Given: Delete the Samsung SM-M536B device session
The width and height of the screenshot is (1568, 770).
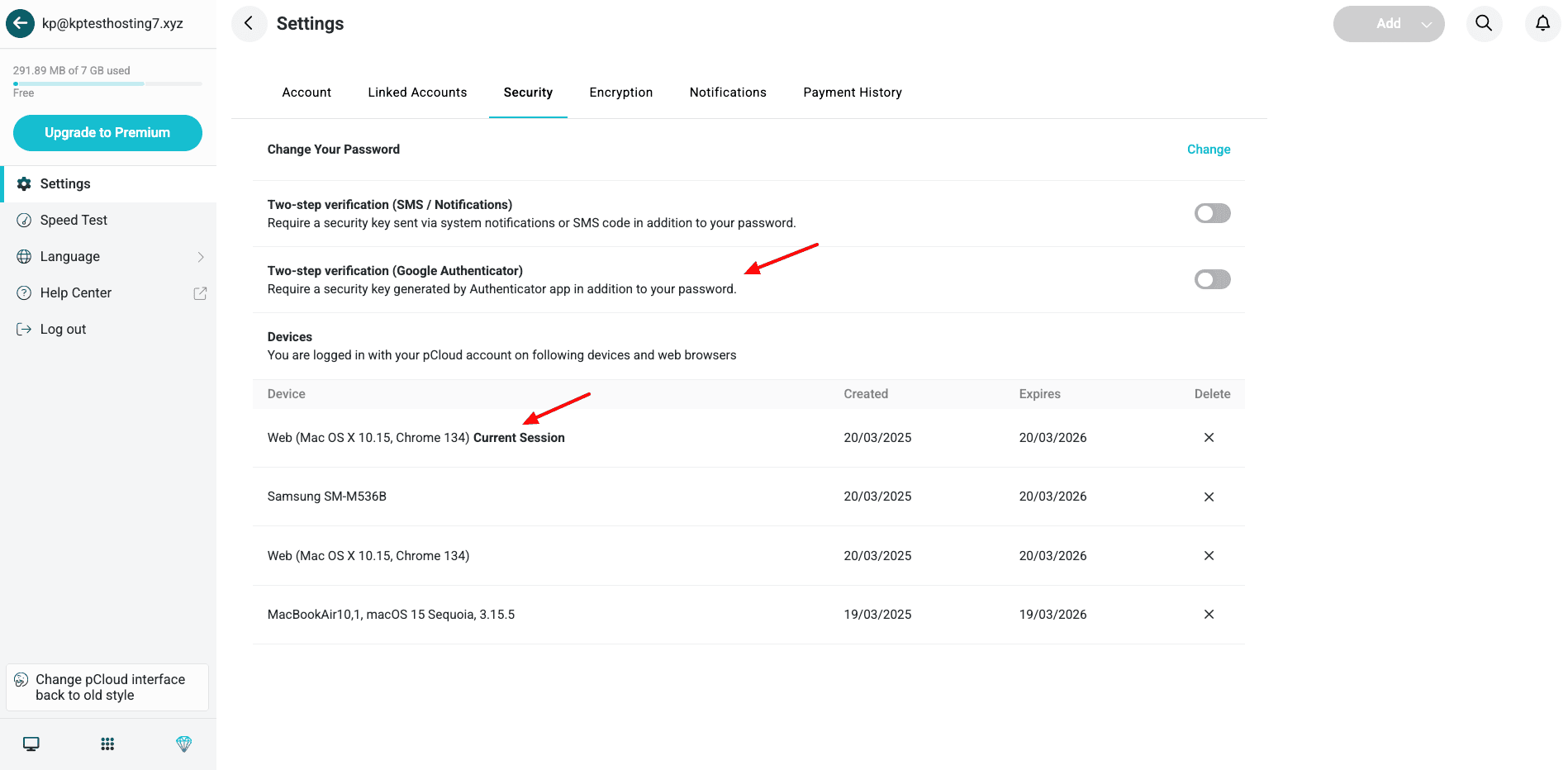Looking at the screenshot, I should 1209,497.
